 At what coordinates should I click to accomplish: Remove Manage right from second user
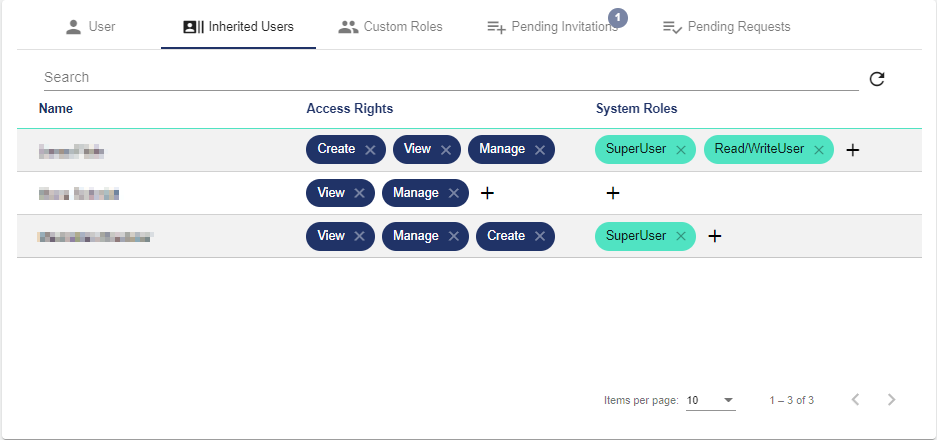click(453, 193)
